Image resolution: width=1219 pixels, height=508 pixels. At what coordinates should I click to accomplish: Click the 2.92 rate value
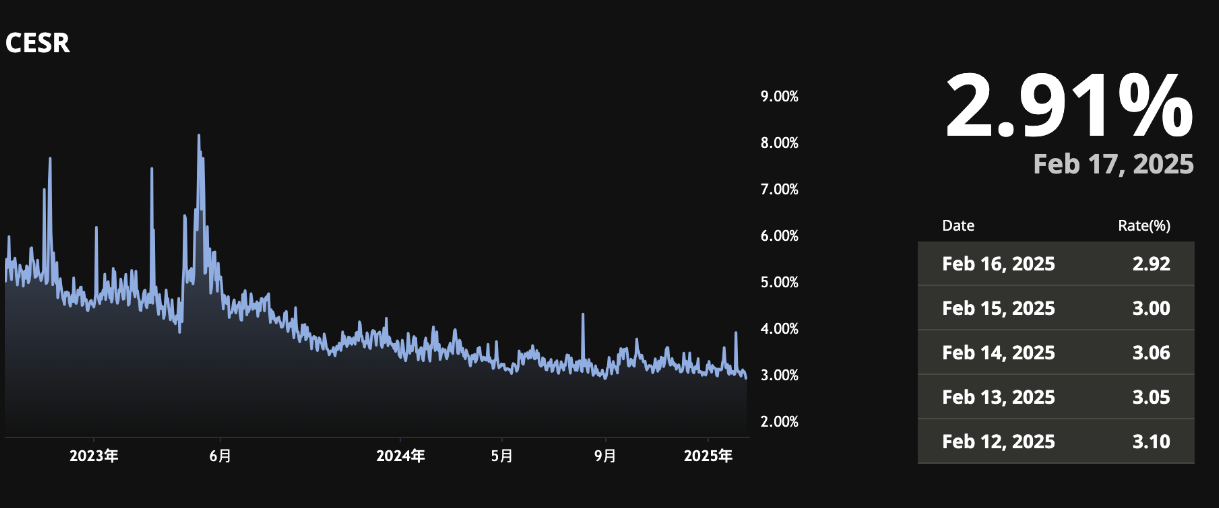pyautogui.click(x=1151, y=264)
